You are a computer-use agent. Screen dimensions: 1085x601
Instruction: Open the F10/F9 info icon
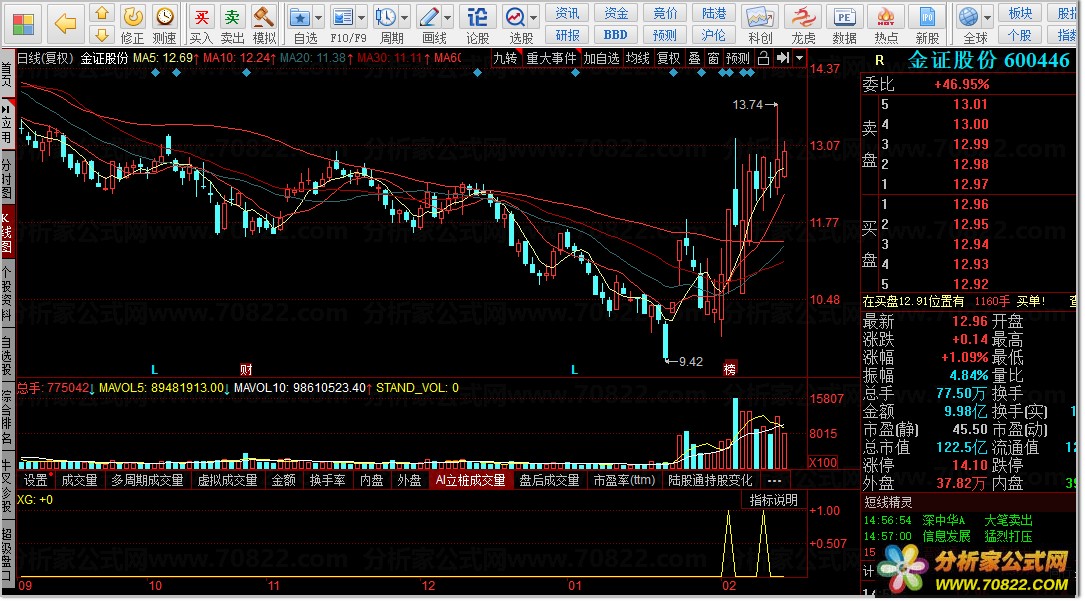pos(343,17)
